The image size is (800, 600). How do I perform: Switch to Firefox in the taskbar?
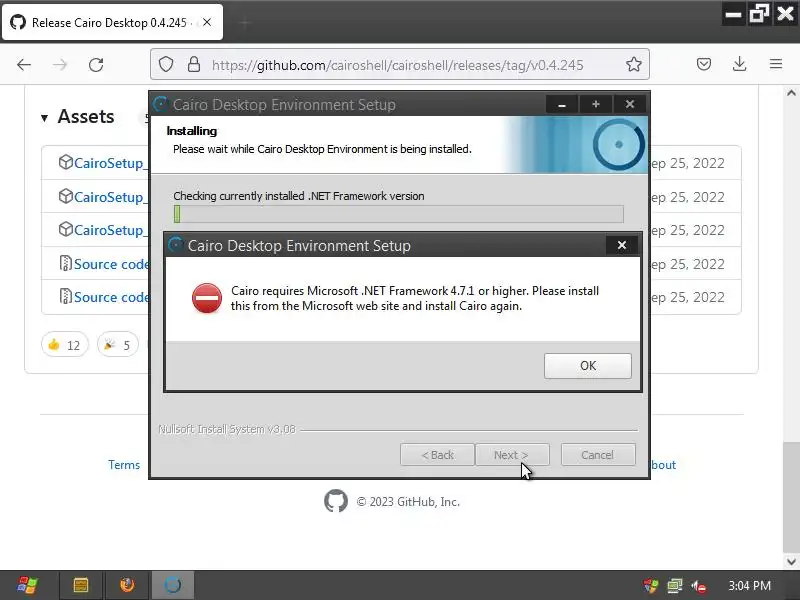click(x=127, y=585)
